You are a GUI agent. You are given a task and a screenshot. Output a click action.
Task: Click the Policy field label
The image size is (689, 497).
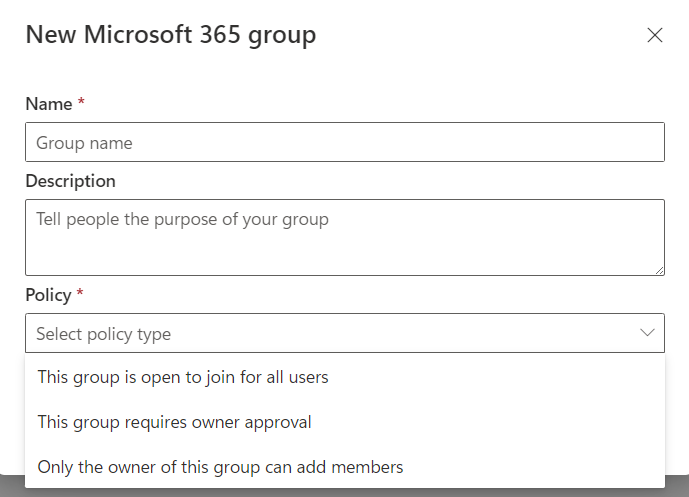(x=48, y=295)
